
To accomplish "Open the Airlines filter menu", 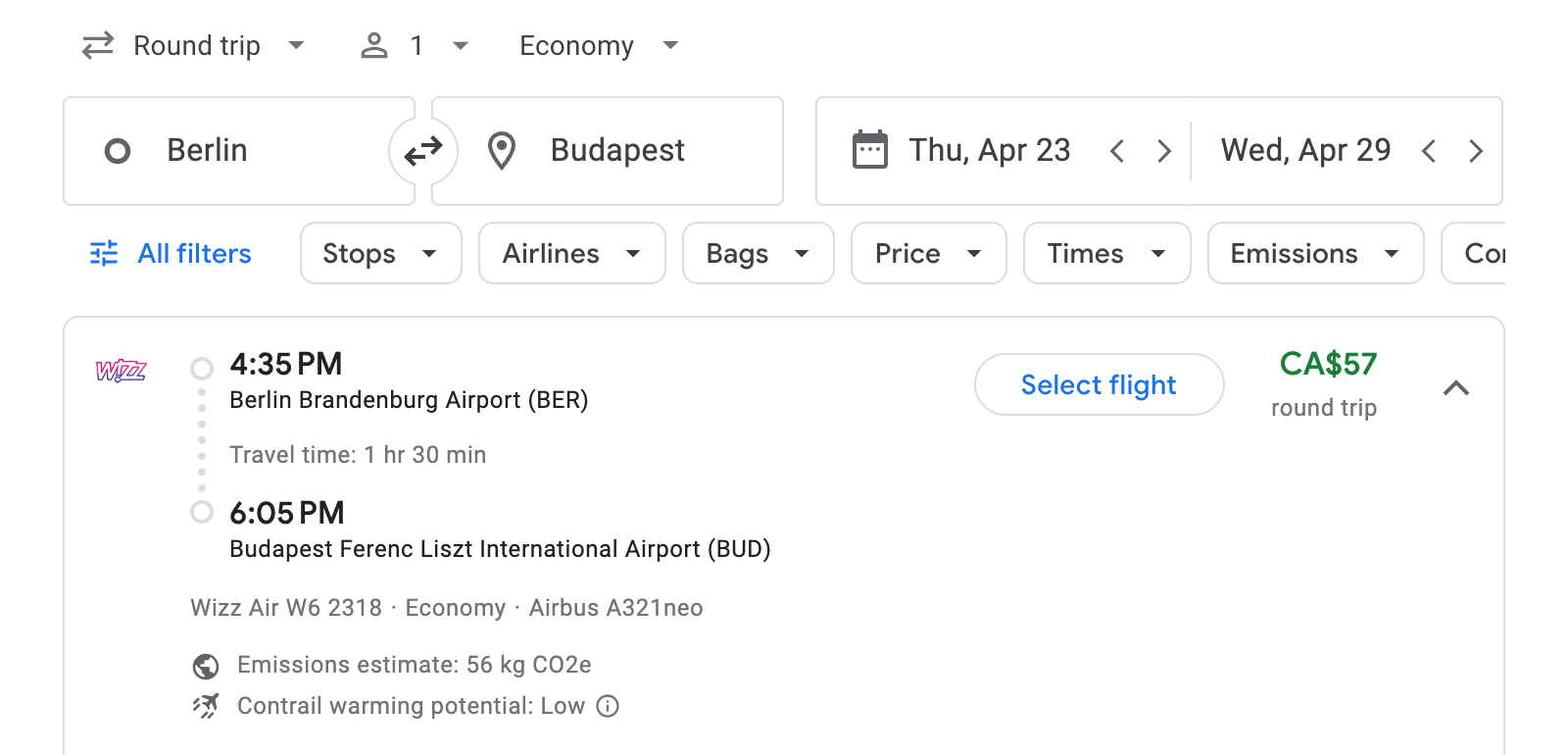I will point(571,253).
